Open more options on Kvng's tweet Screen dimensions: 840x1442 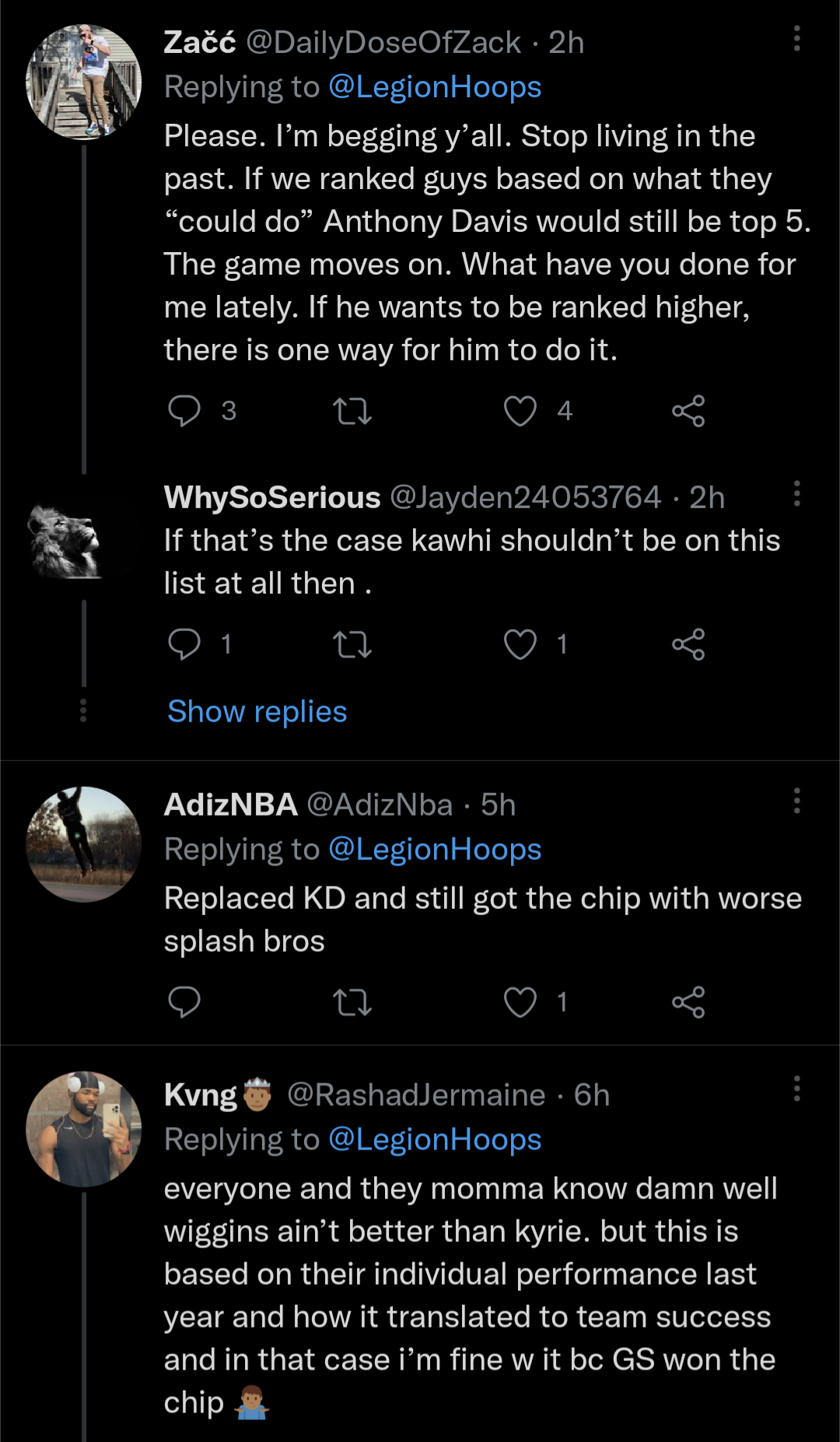796,1089
